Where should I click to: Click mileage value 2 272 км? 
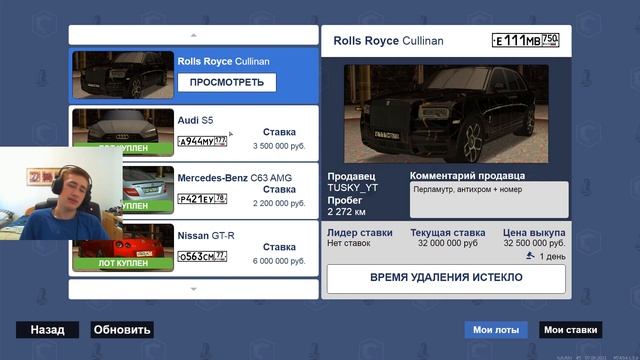click(x=346, y=212)
